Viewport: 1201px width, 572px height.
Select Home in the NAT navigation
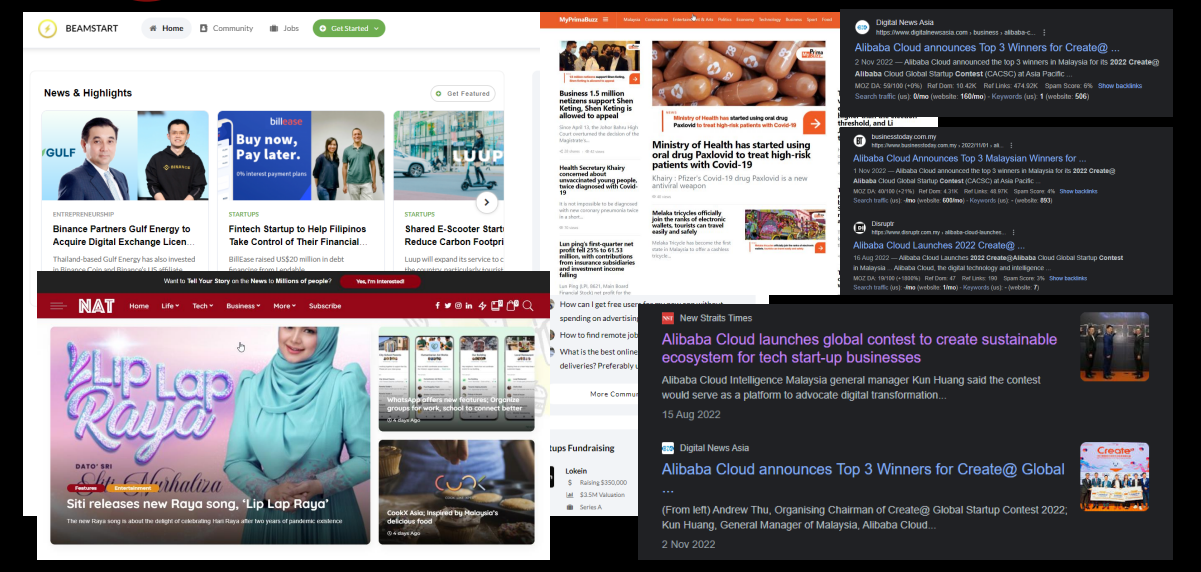pyautogui.click(x=139, y=306)
